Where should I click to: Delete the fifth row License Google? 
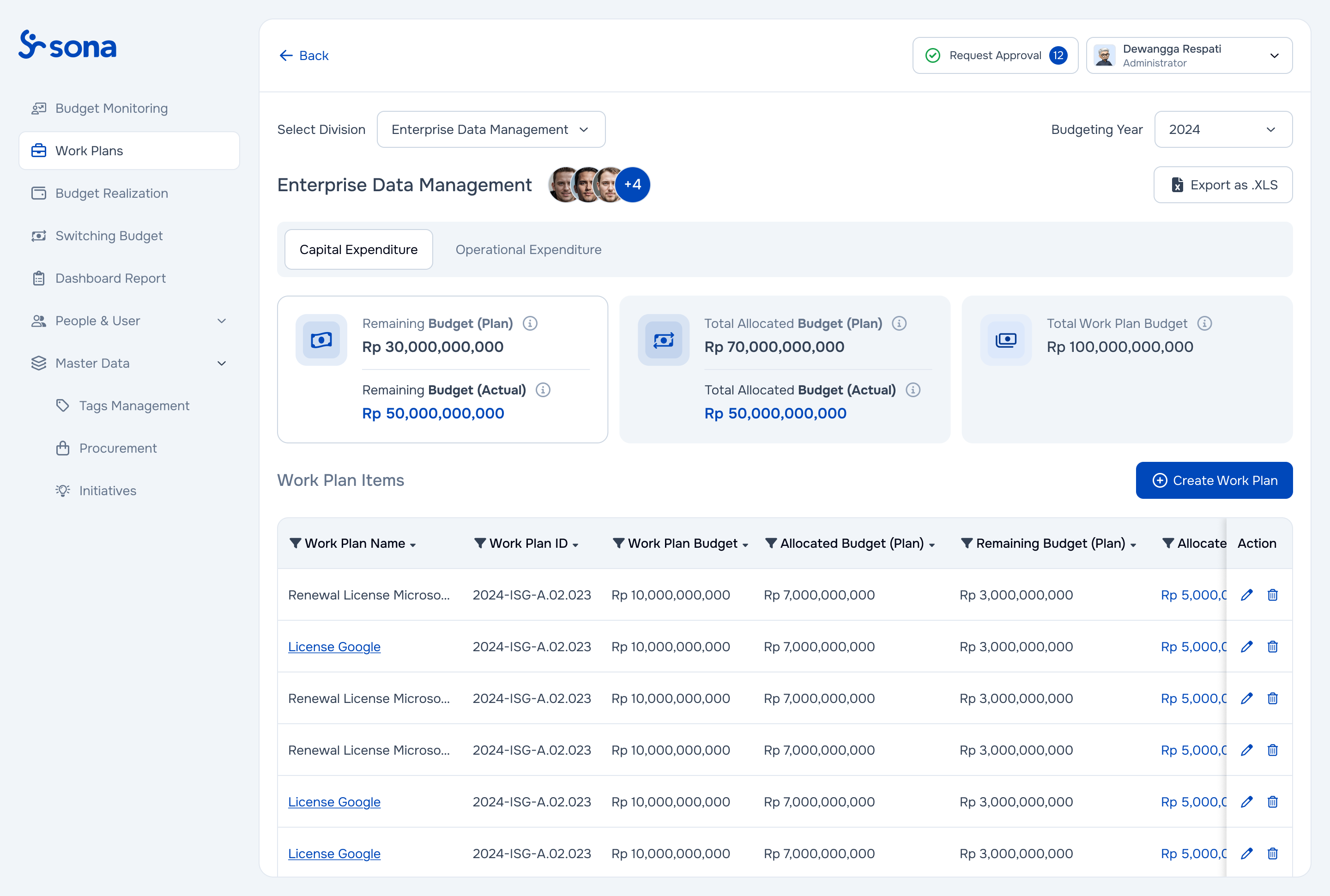[x=1272, y=802]
